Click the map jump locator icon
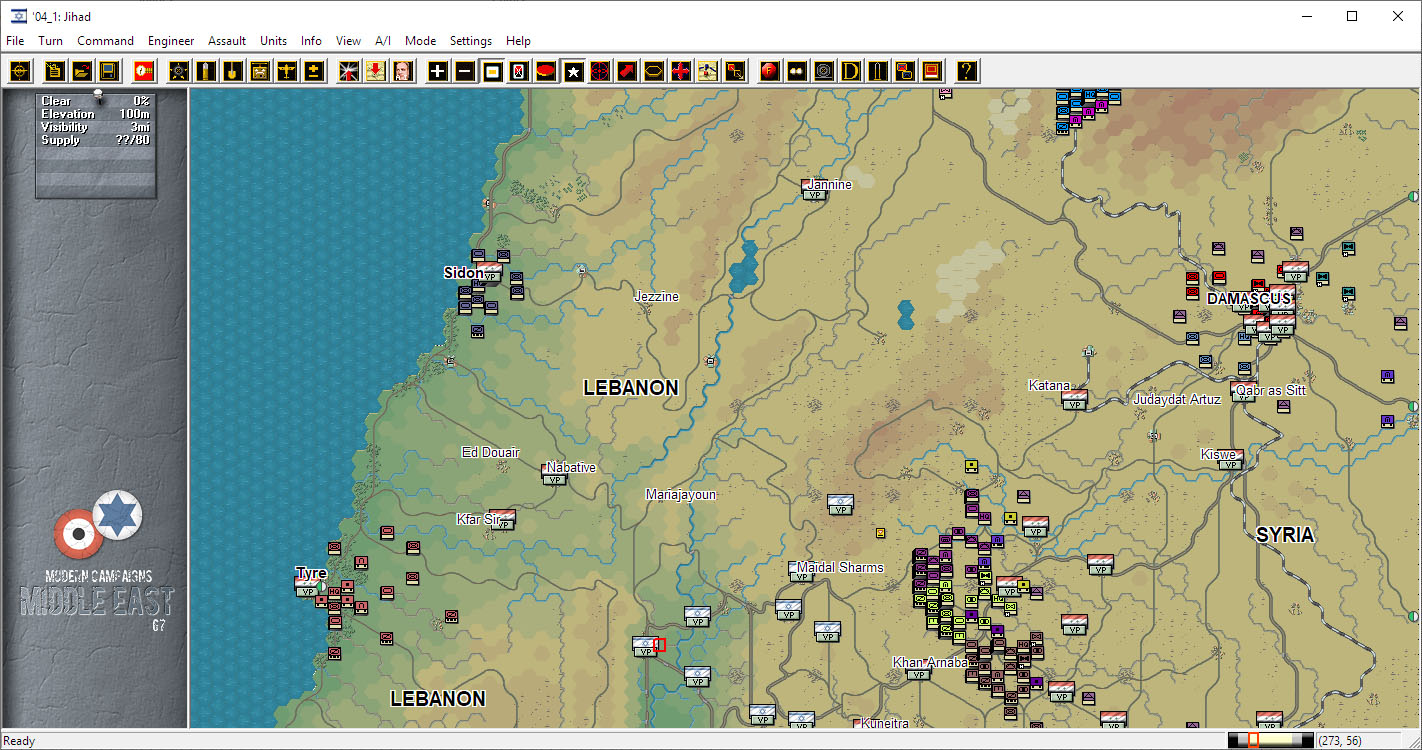Screen dimensions: 1422x750 click(x=708, y=71)
